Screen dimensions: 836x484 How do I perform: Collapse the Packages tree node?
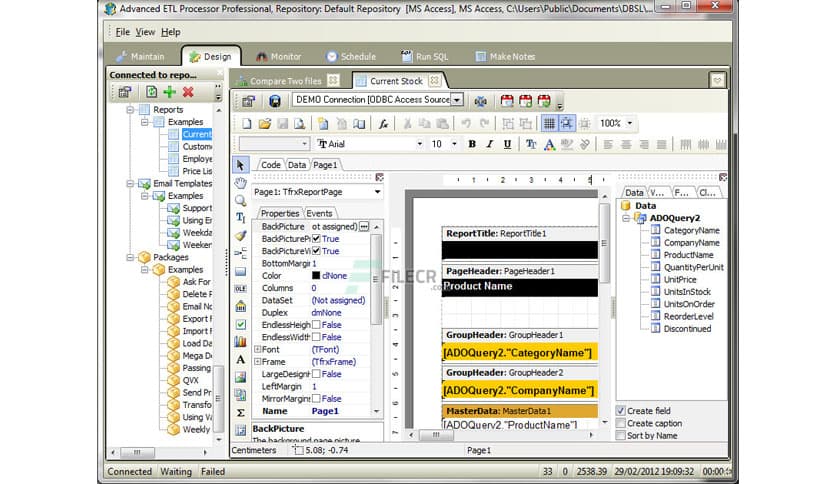click(x=130, y=257)
